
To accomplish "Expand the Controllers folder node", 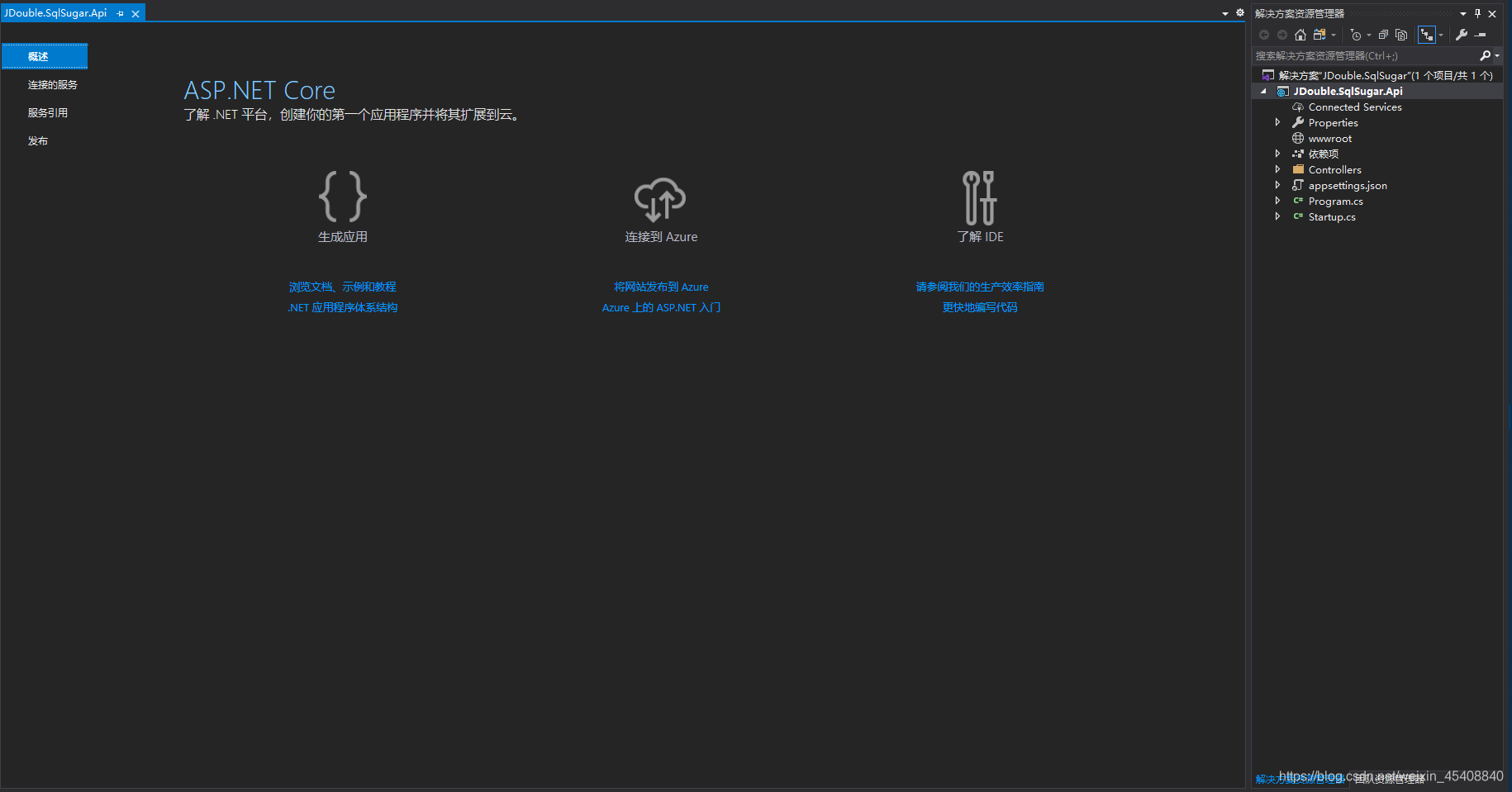I will (1277, 169).
